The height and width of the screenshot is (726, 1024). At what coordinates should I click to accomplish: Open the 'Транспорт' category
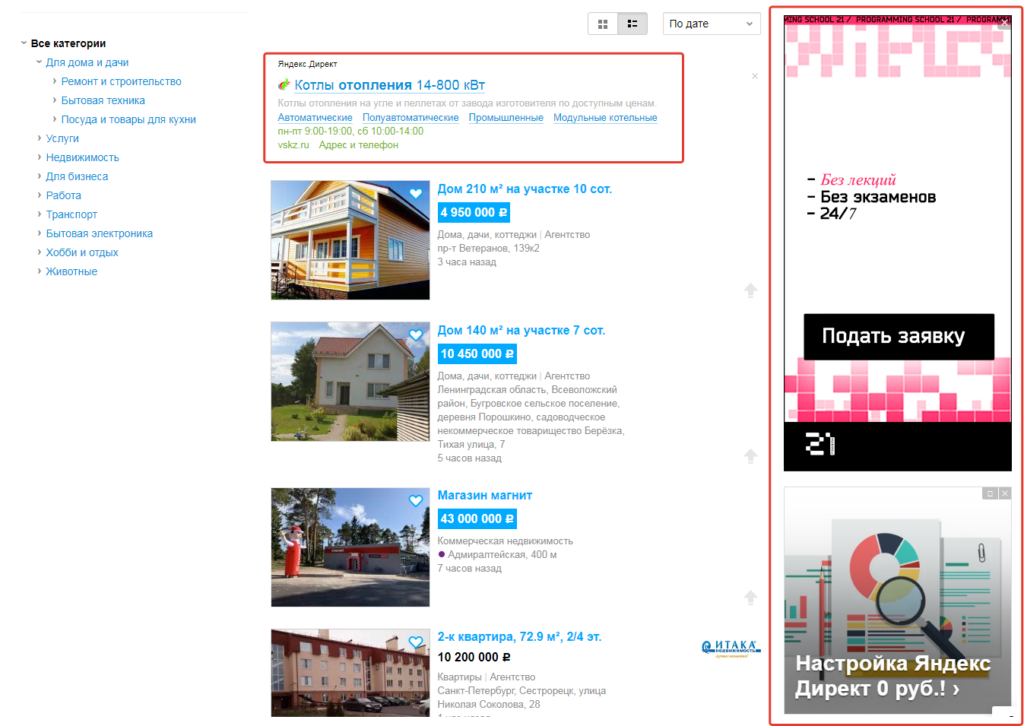(71, 214)
